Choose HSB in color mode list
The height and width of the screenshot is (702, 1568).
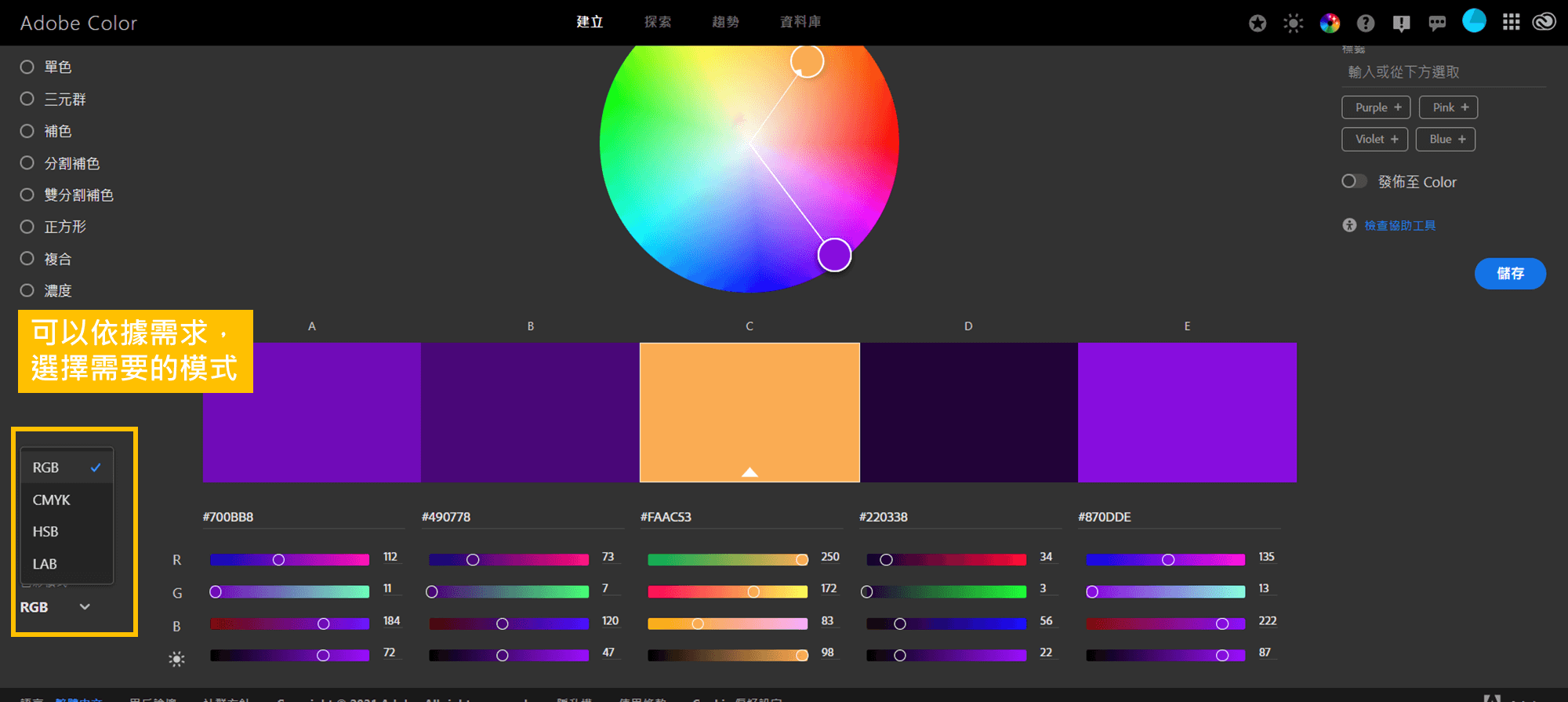pyautogui.click(x=67, y=532)
